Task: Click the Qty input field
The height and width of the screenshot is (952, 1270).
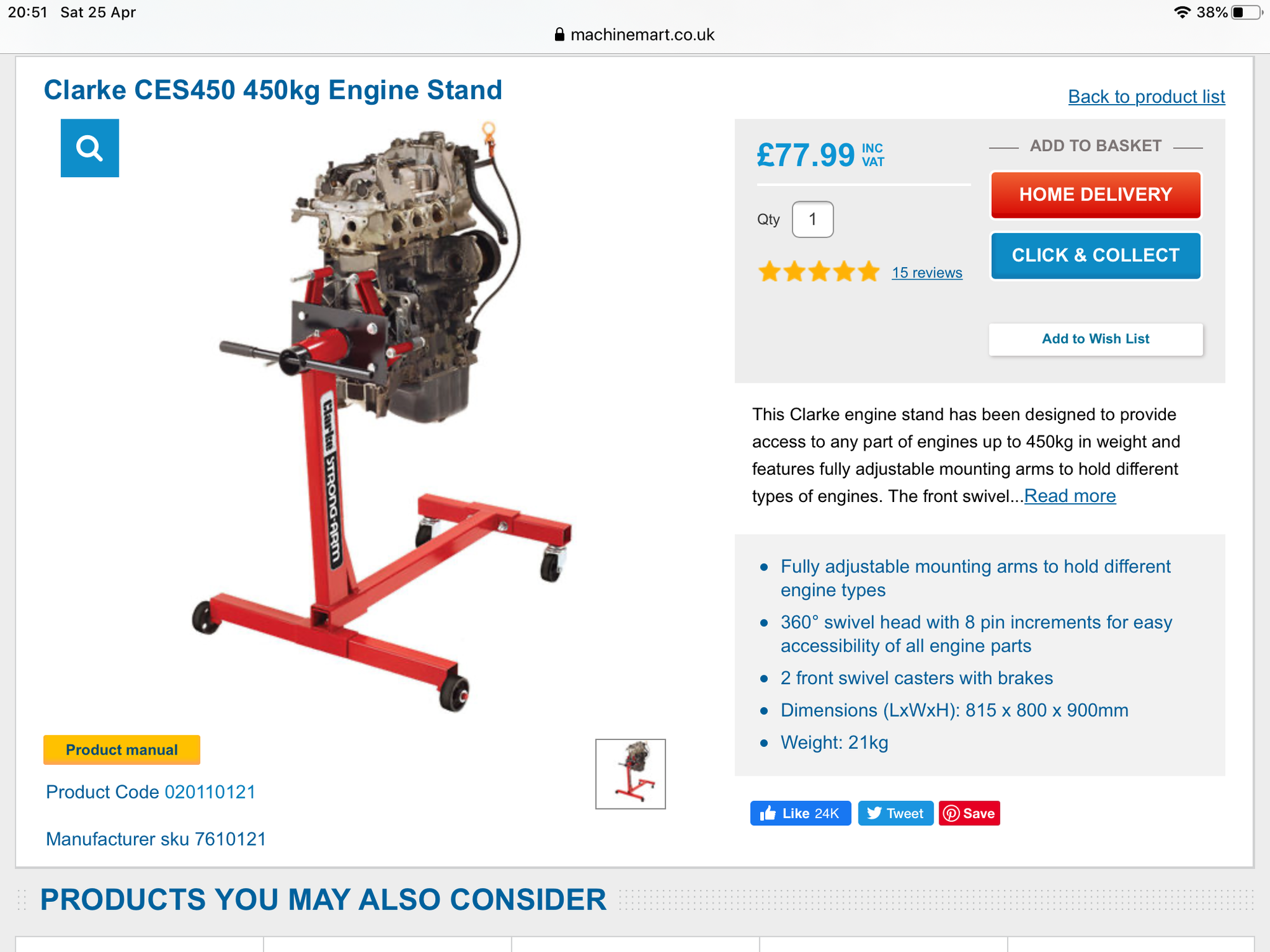Action: click(x=813, y=220)
